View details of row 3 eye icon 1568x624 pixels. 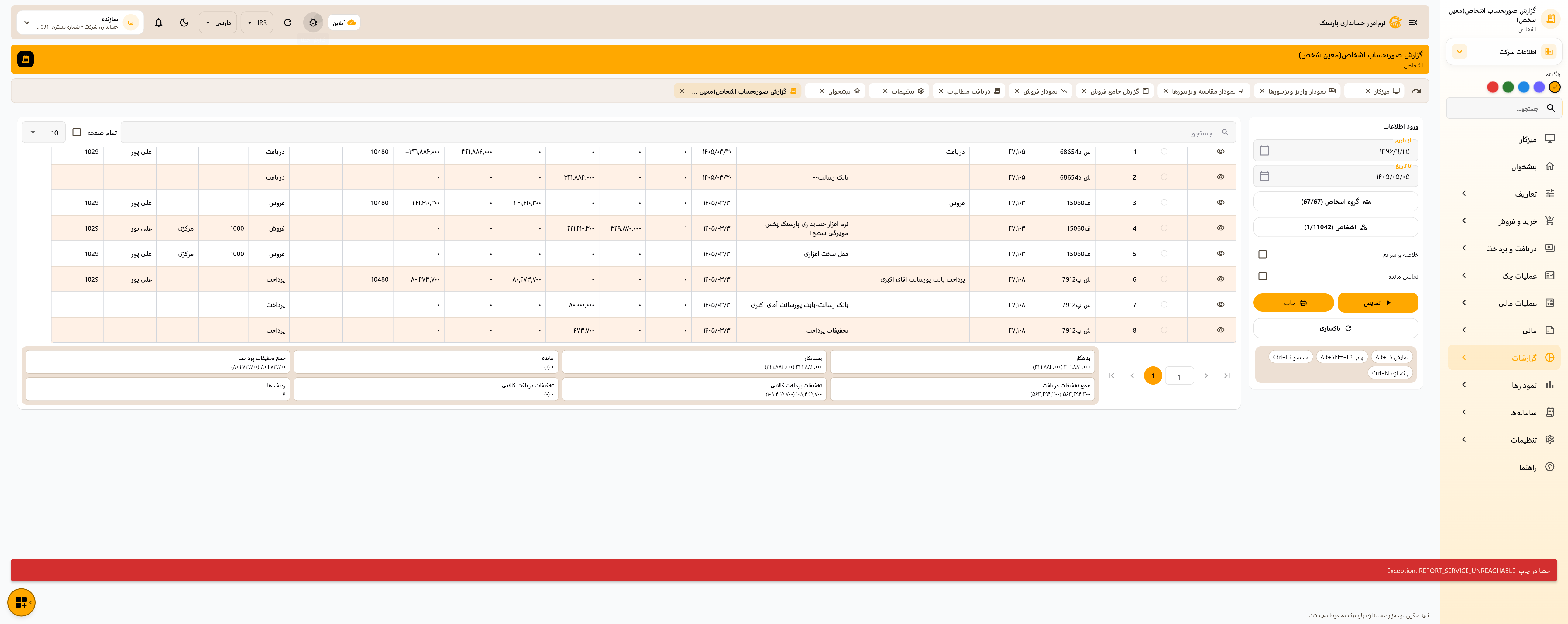pos(1220,203)
